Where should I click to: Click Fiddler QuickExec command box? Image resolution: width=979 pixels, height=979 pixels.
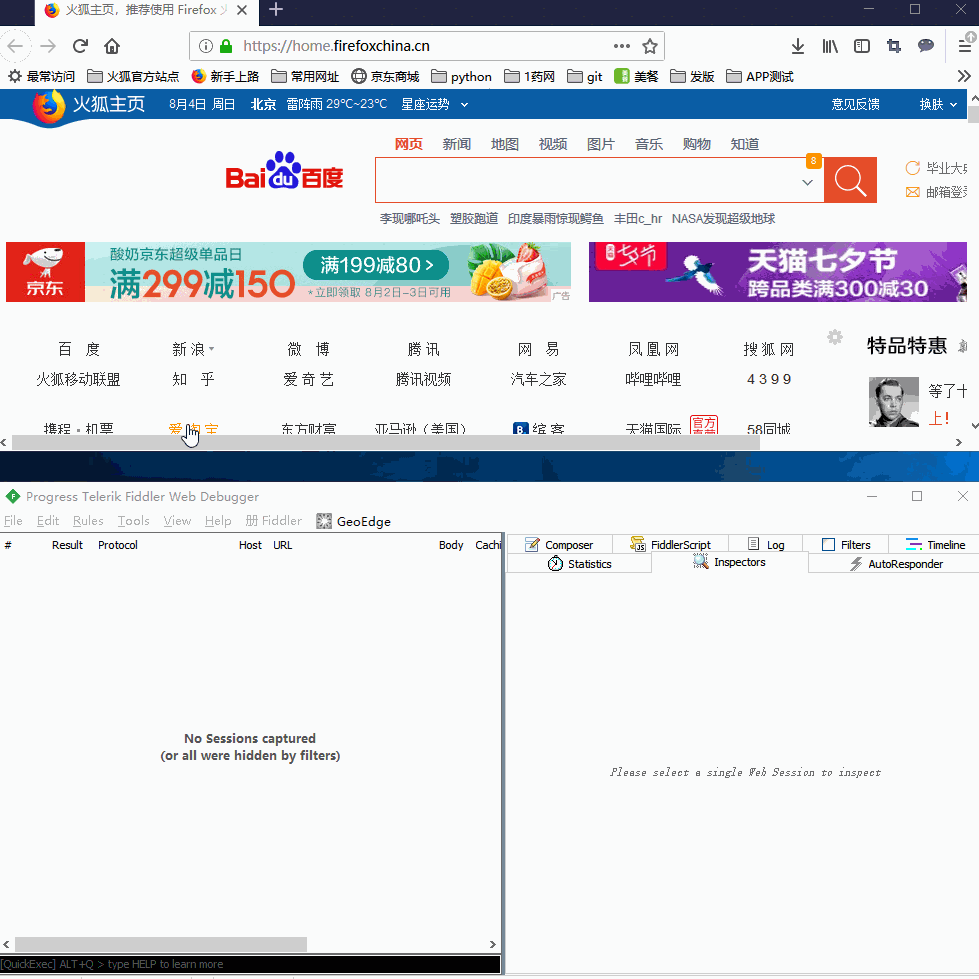[x=250, y=964]
